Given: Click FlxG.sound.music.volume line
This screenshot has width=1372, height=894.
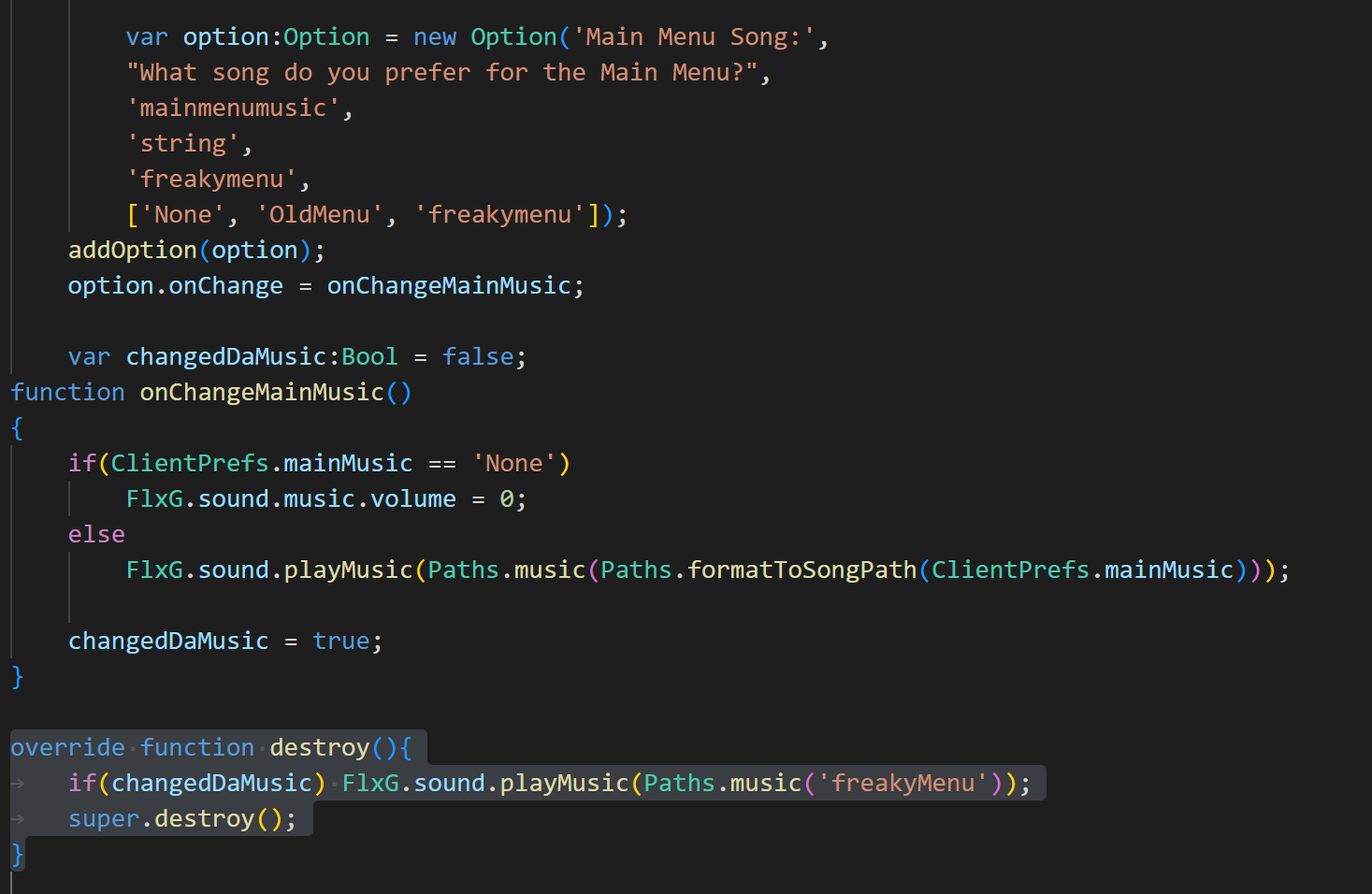Looking at the screenshot, I should pos(326,499).
